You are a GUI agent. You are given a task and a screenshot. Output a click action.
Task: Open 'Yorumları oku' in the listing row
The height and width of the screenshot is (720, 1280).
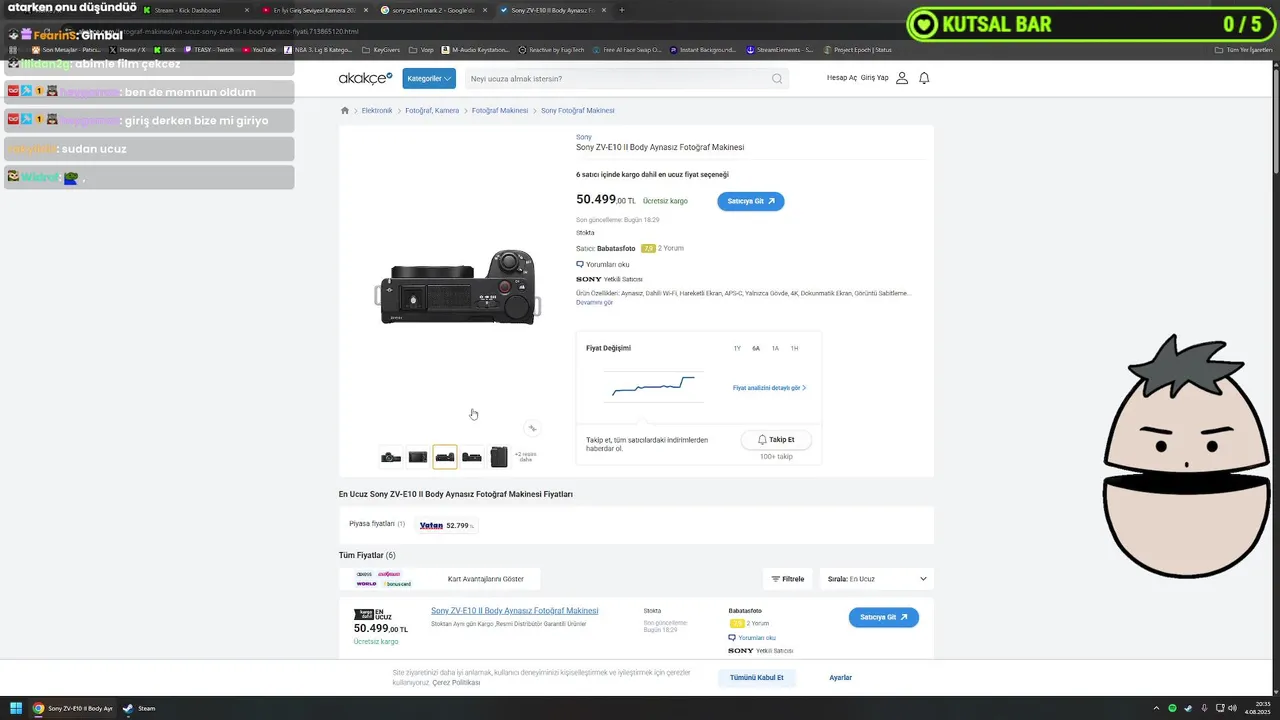(753, 638)
